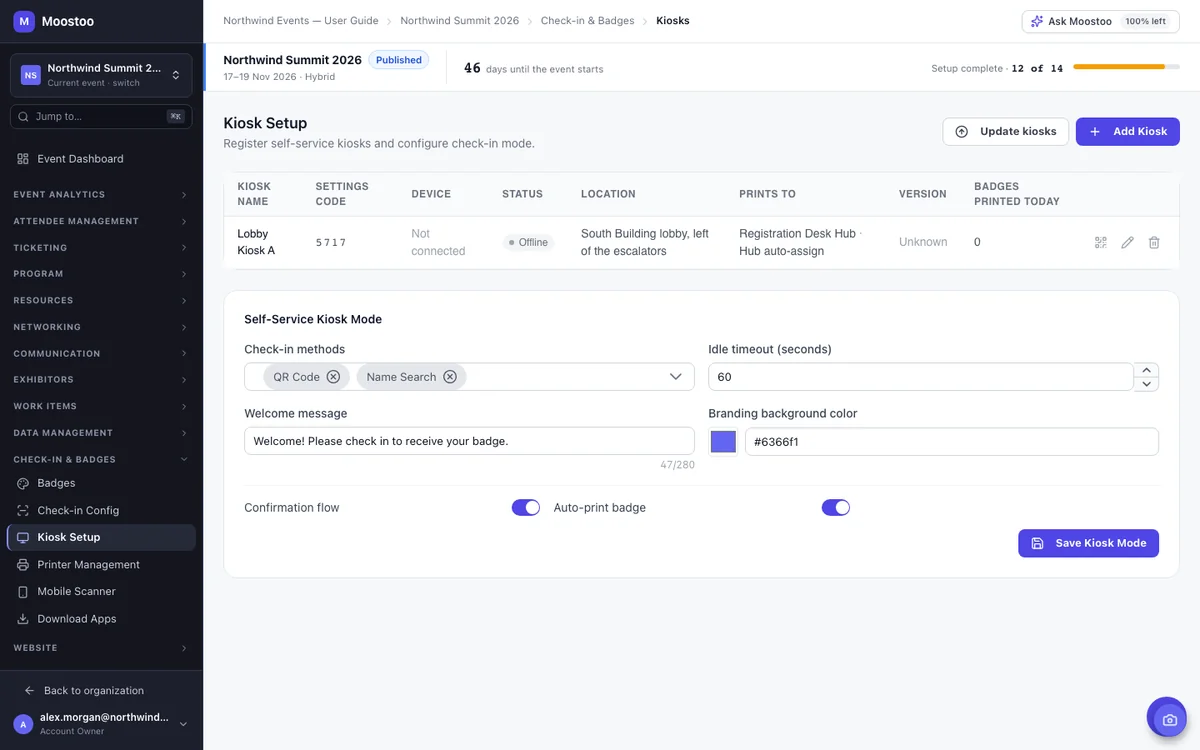Open the account menu chevron for alex.morgan
The width and height of the screenshot is (1200, 750).
[183, 724]
